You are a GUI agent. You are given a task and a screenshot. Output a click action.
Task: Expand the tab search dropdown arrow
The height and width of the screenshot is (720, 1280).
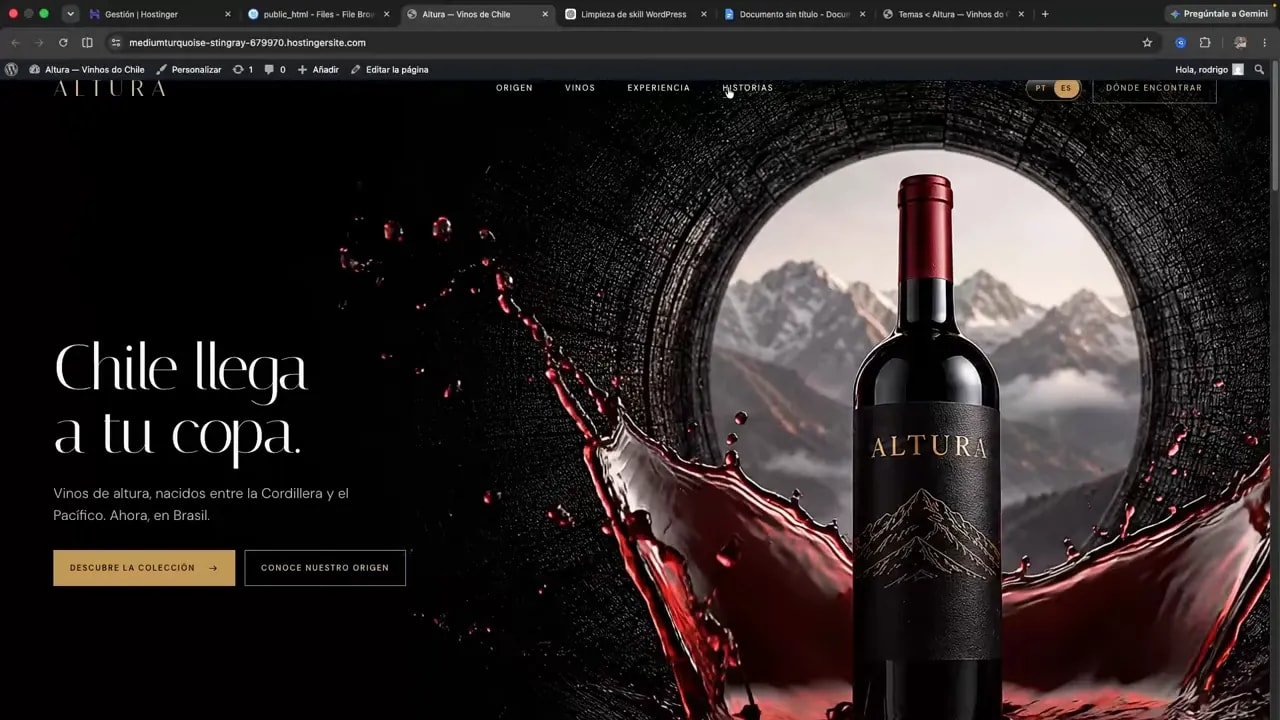coord(70,14)
